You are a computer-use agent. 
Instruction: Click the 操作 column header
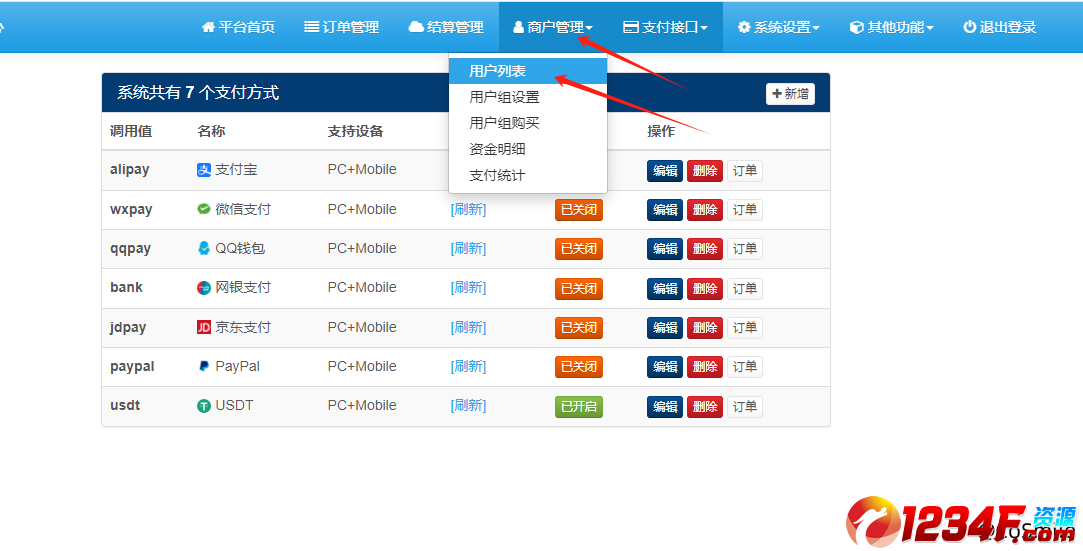(x=661, y=131)
